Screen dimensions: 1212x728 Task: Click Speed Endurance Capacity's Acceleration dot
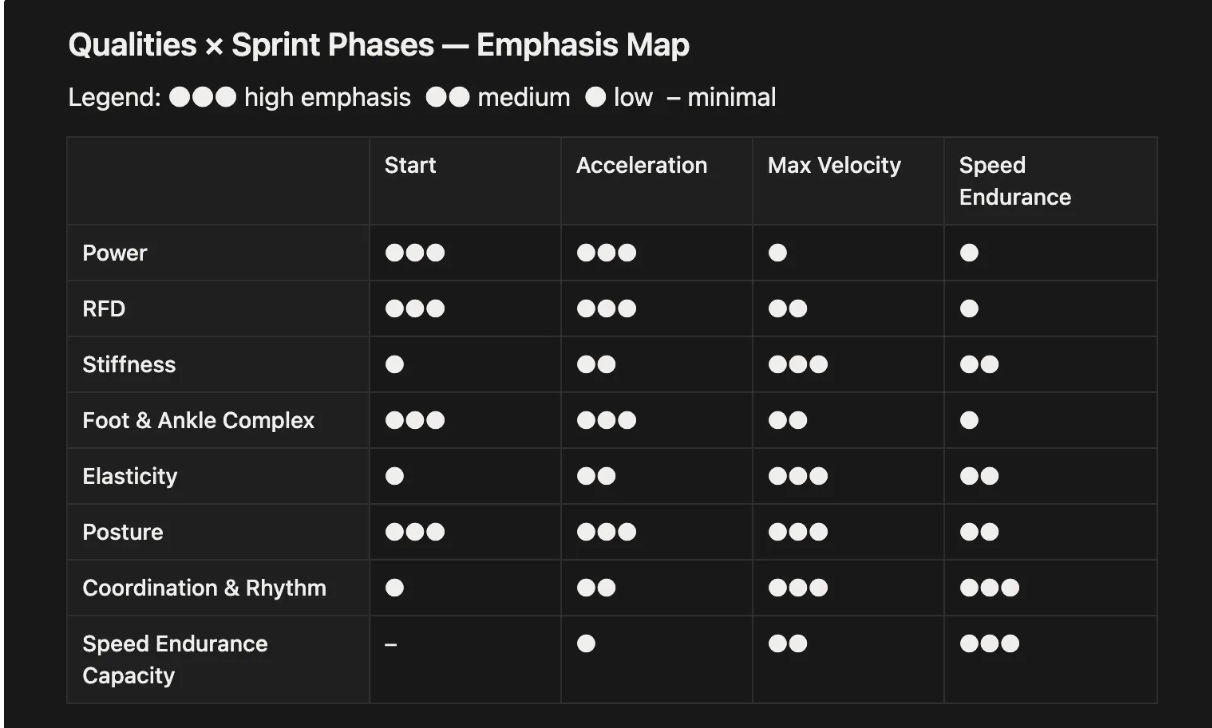[587, 645]
